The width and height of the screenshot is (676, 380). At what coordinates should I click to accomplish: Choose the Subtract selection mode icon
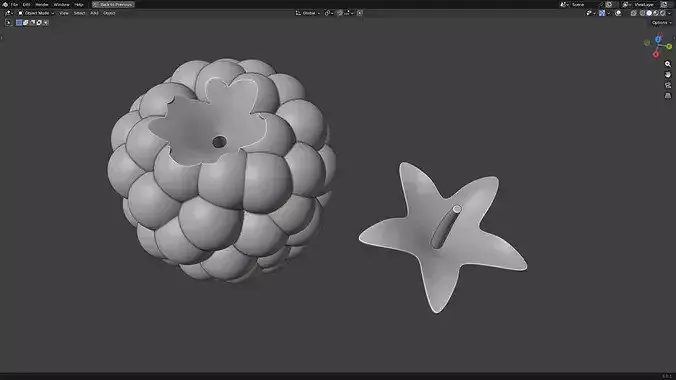point(32,22)
